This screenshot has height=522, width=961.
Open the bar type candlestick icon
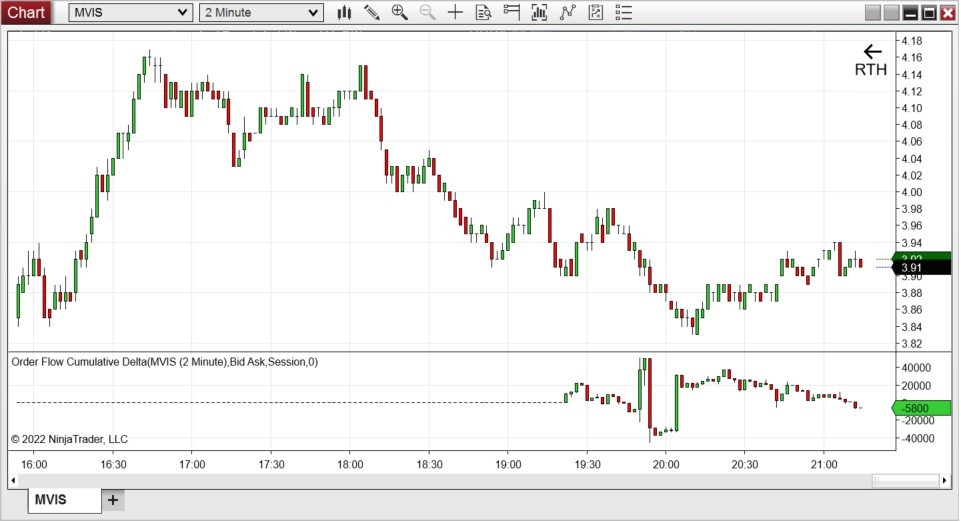(344, 12)
